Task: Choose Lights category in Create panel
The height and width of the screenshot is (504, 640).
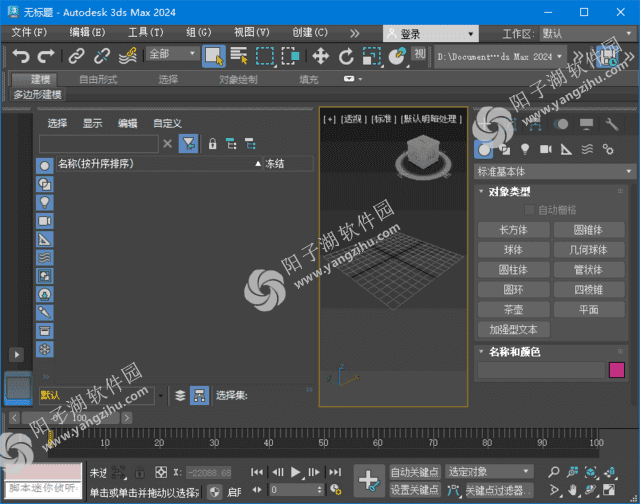Action: pos(525,150)
